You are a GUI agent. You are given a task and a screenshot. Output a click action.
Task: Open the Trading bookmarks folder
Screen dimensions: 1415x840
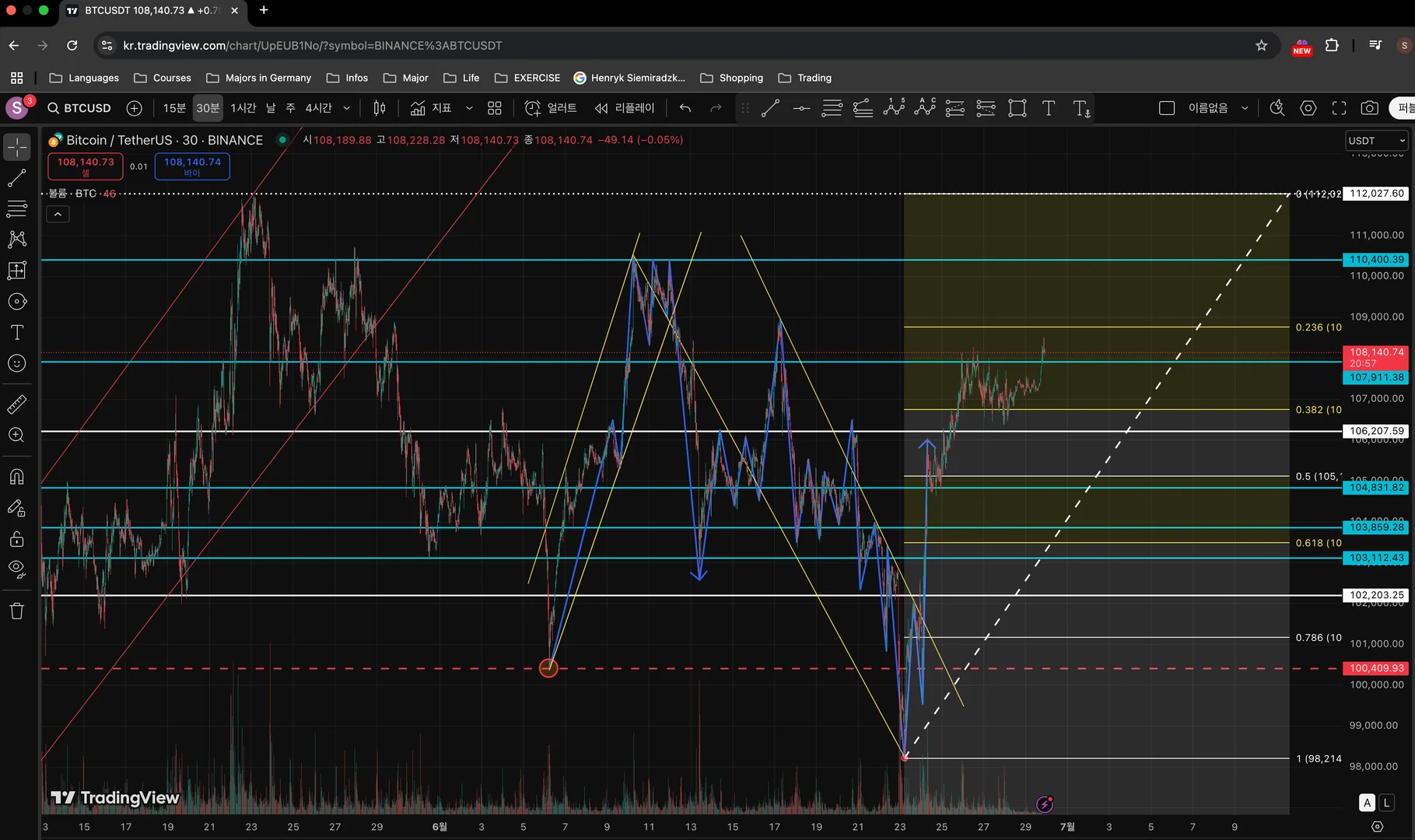[x=805, y=78]
